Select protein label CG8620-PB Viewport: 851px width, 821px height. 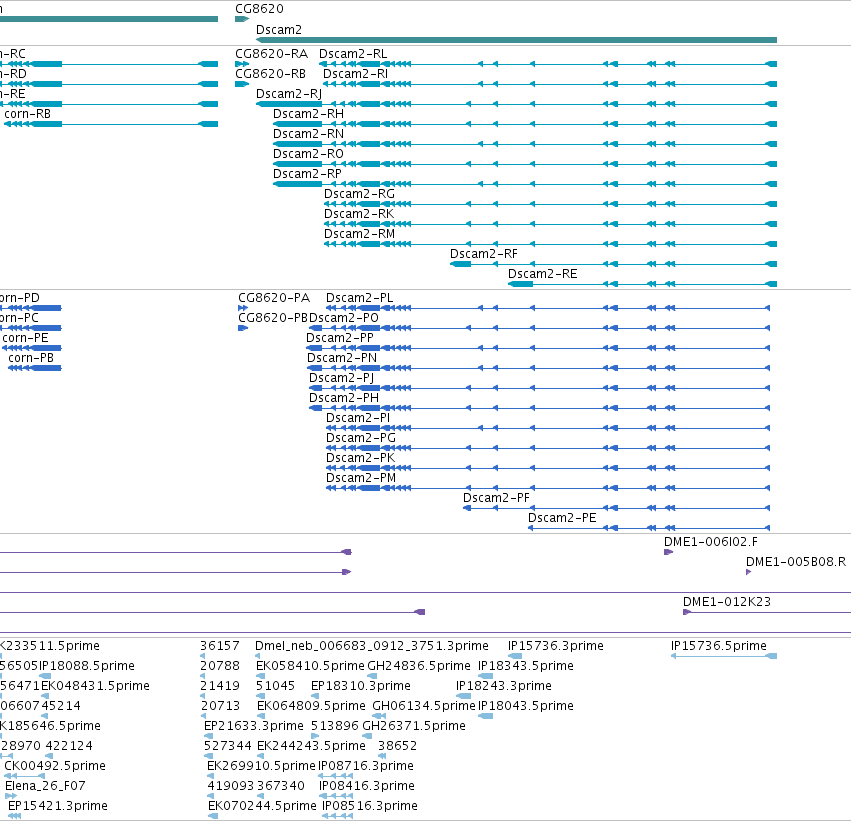[273, 318]
